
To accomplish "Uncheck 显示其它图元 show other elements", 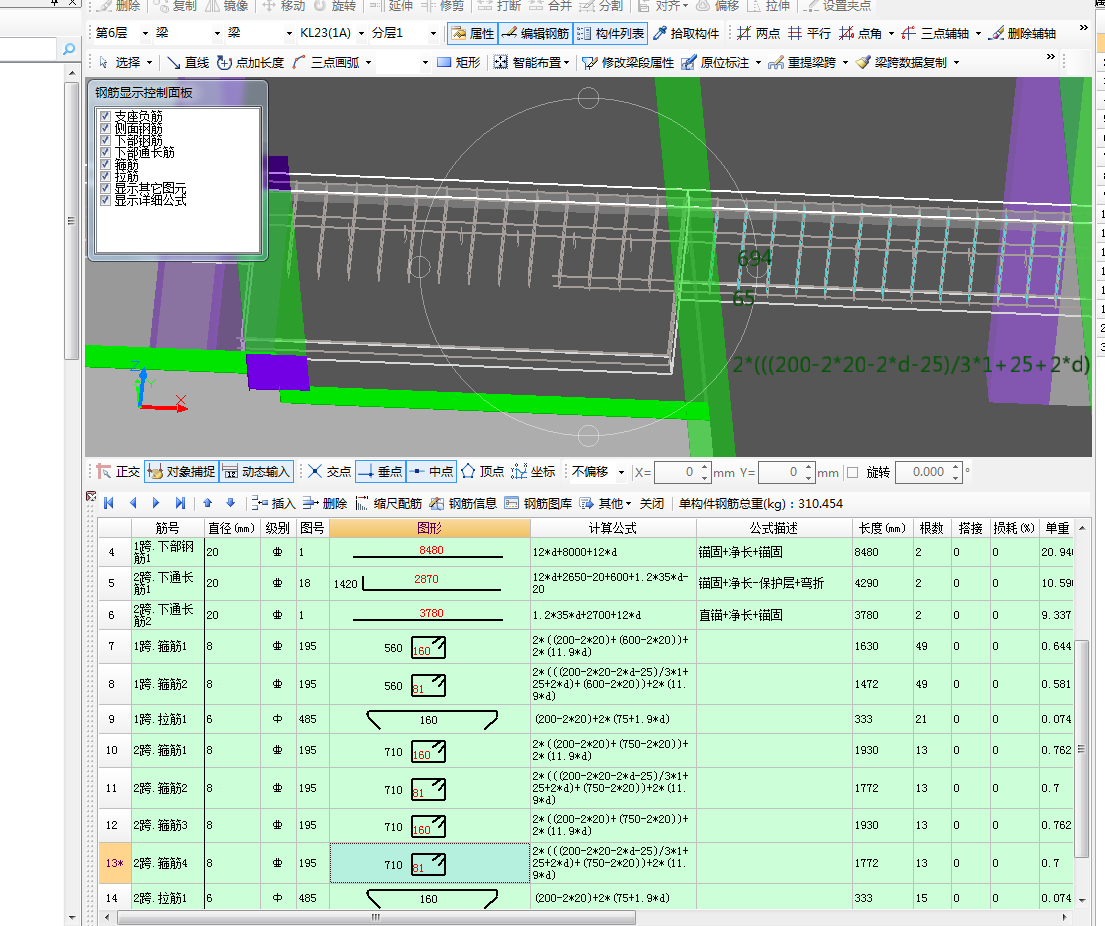I will pyautogui.click(x=105, y=188).
